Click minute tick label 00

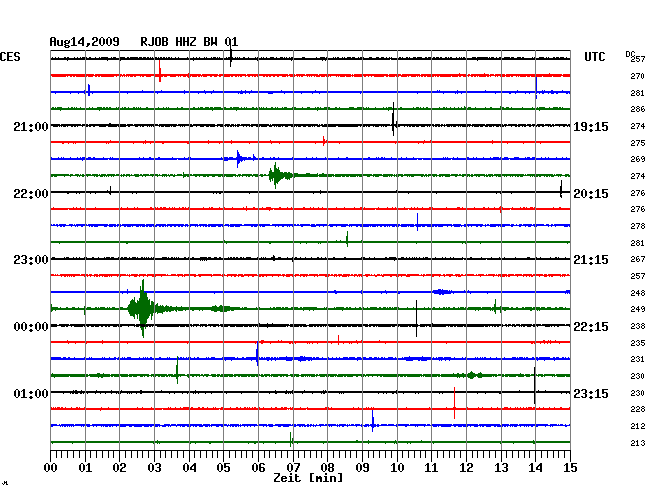pyautogui.click(x=51, y=467)
